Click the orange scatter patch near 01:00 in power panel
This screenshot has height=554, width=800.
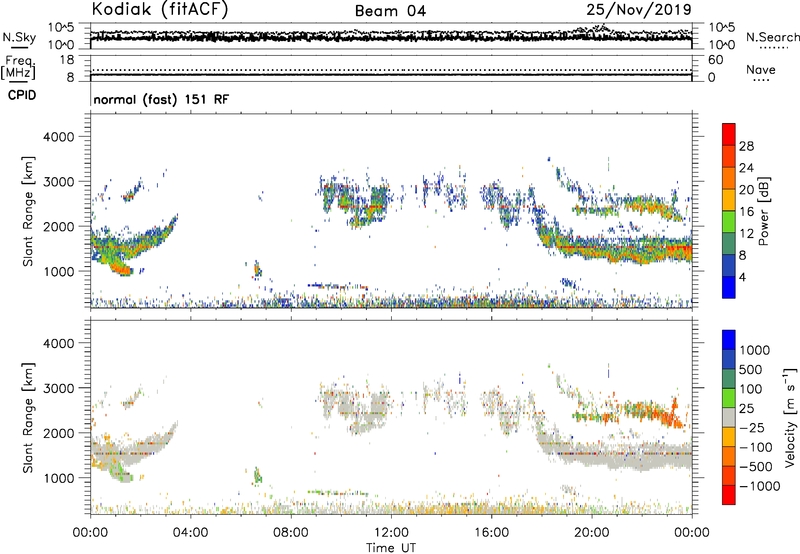pyautogui.click(x=120, y=267)
